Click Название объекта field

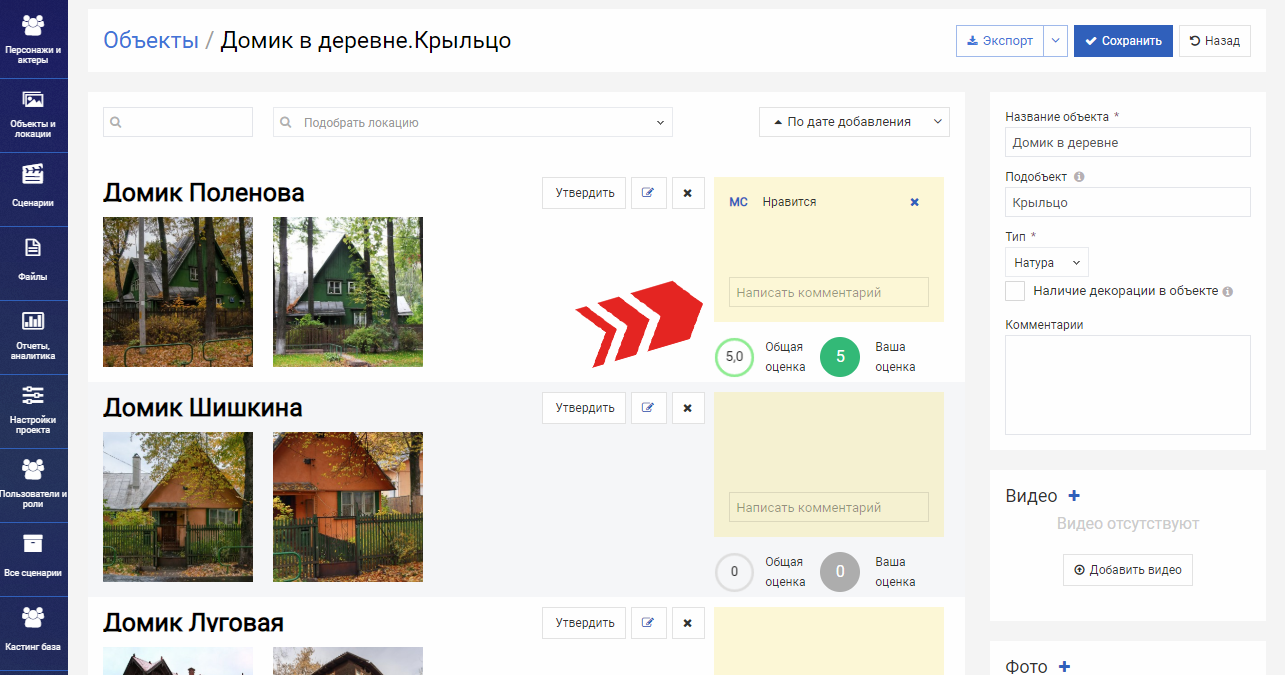coord(1127,142)
